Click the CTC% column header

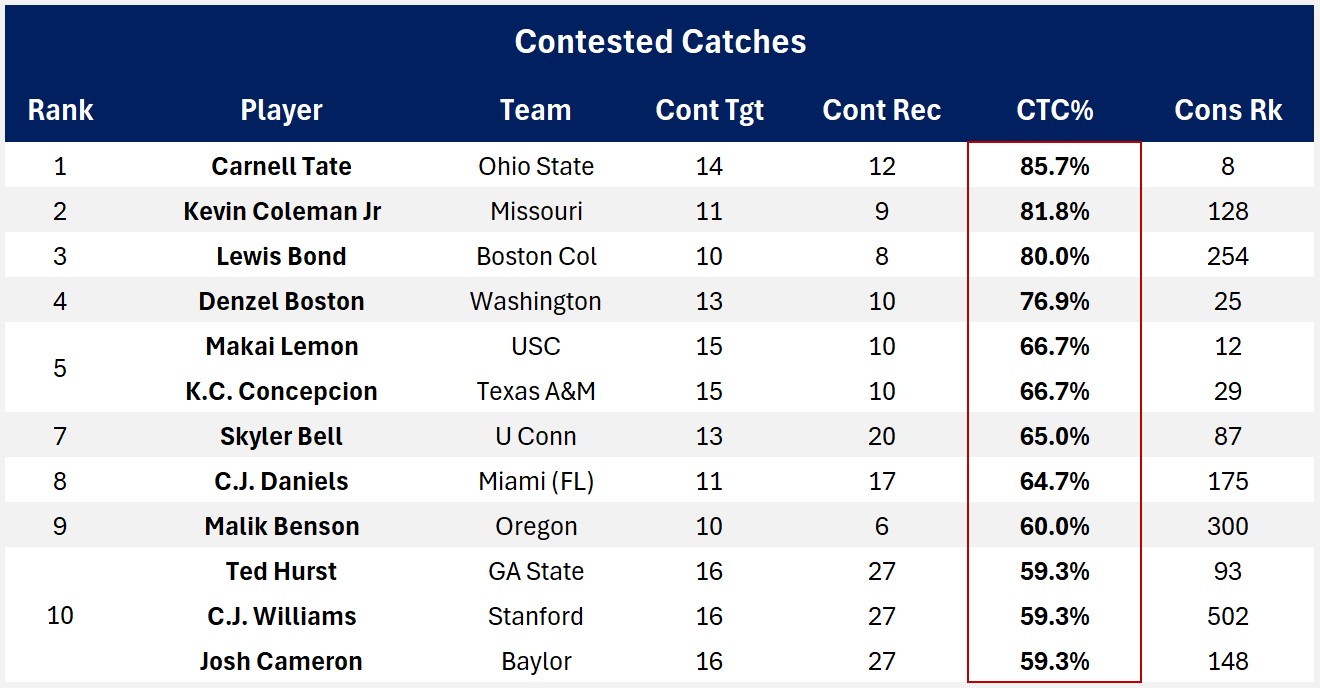tap(1054, 110)
